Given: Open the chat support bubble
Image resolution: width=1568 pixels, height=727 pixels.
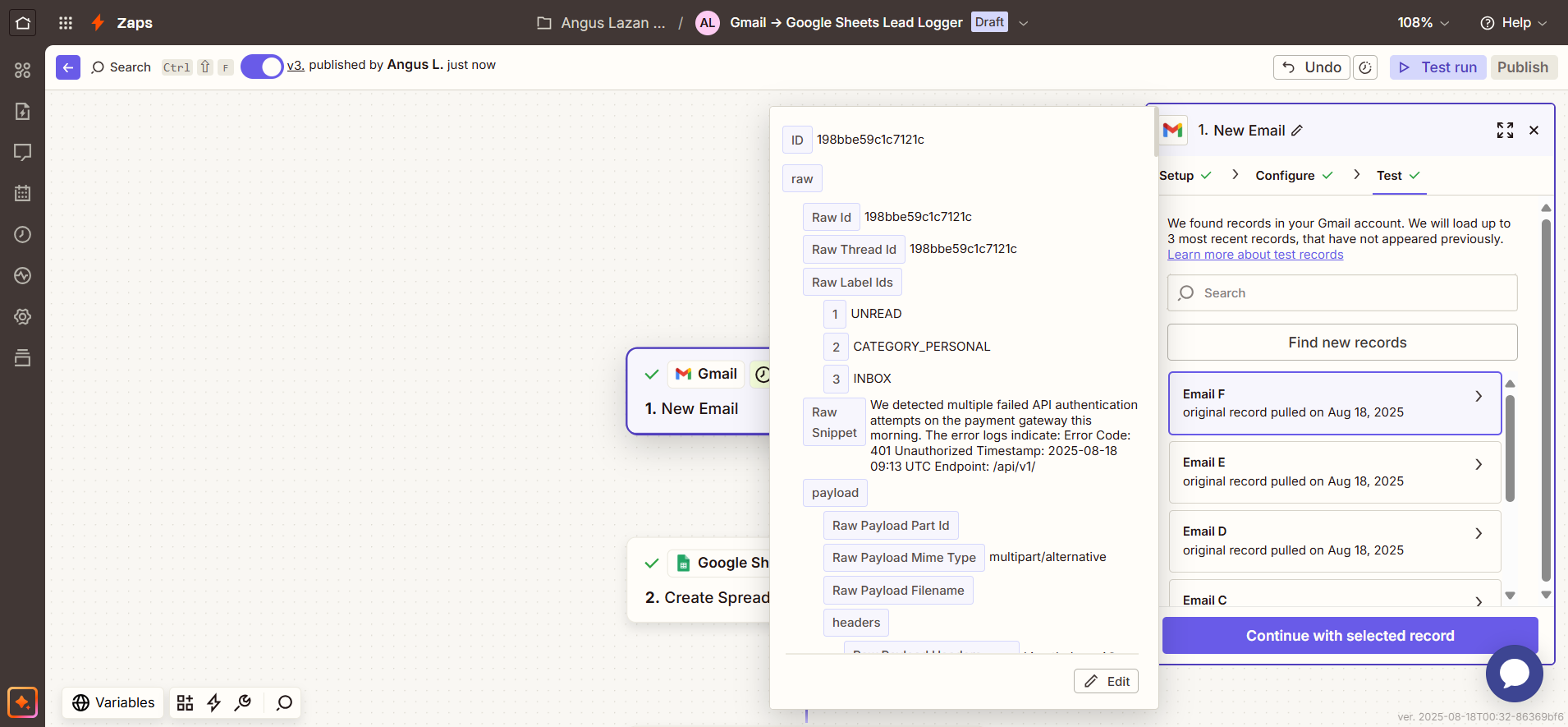Looking at the screenshot, I should tap(1514, 674).
